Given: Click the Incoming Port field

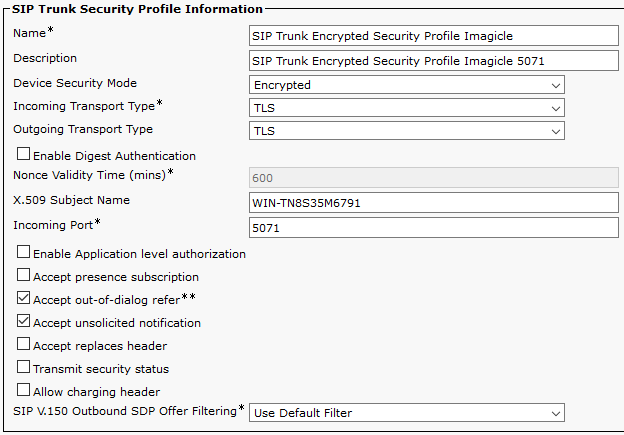Looking at the screenshot, I should (x=433, y=228).
